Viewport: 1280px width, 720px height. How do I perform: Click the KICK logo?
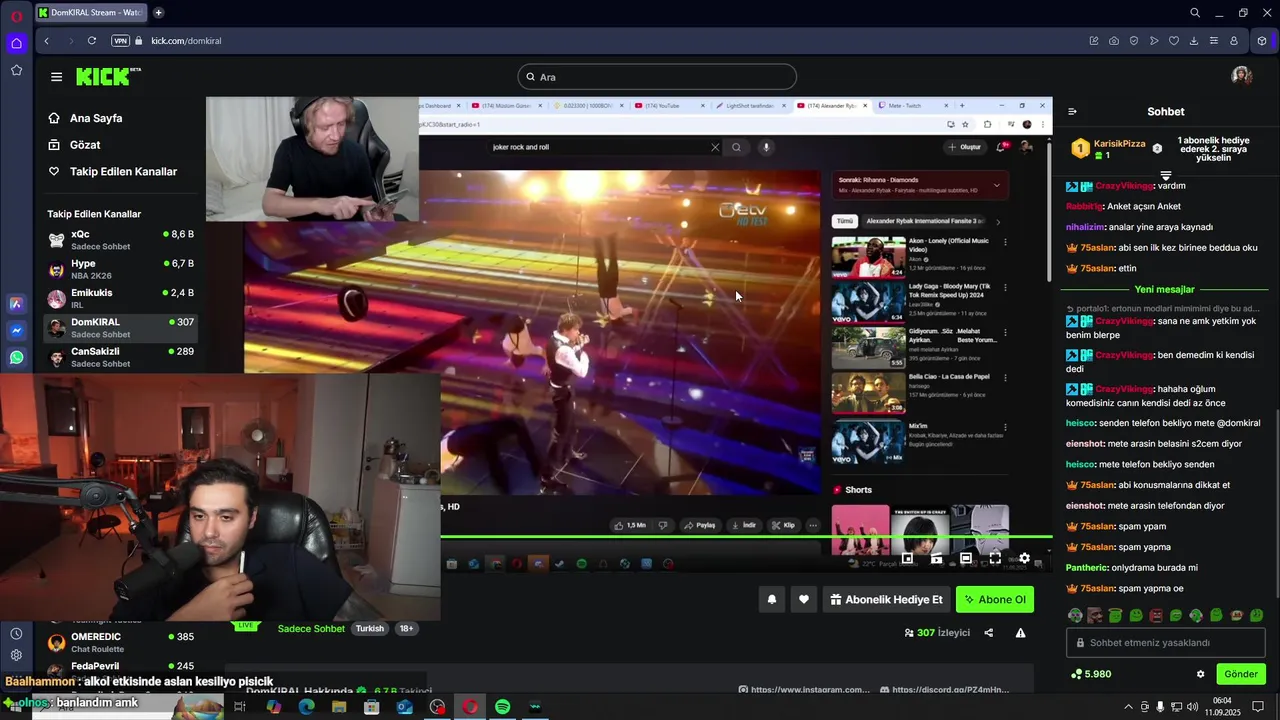[108, 77]
